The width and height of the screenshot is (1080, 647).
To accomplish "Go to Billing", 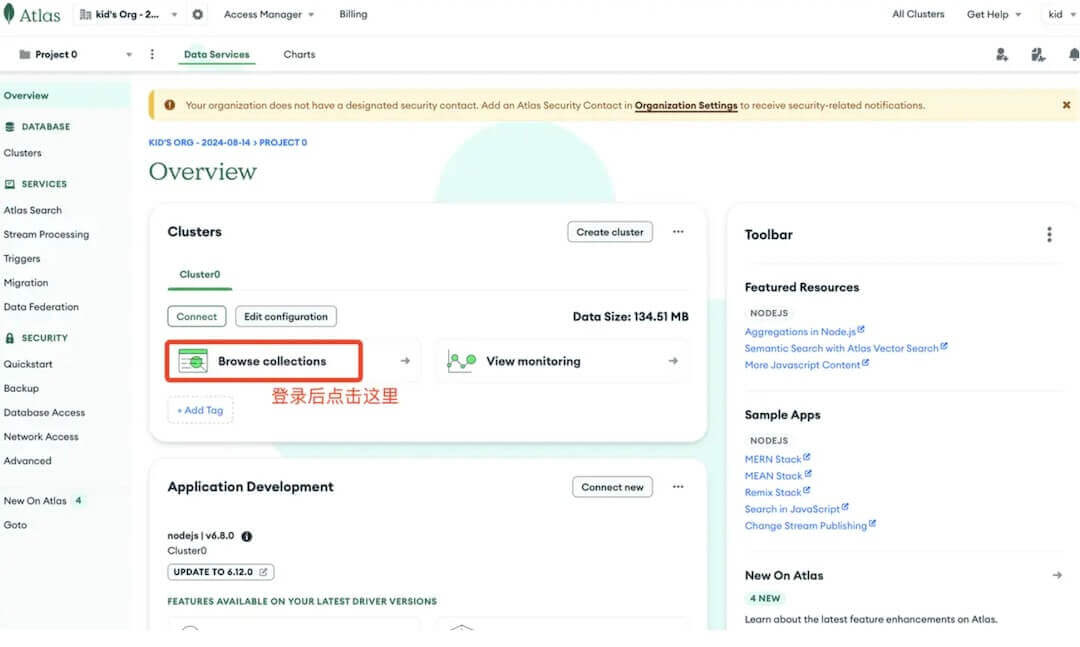I will (353, 14).
